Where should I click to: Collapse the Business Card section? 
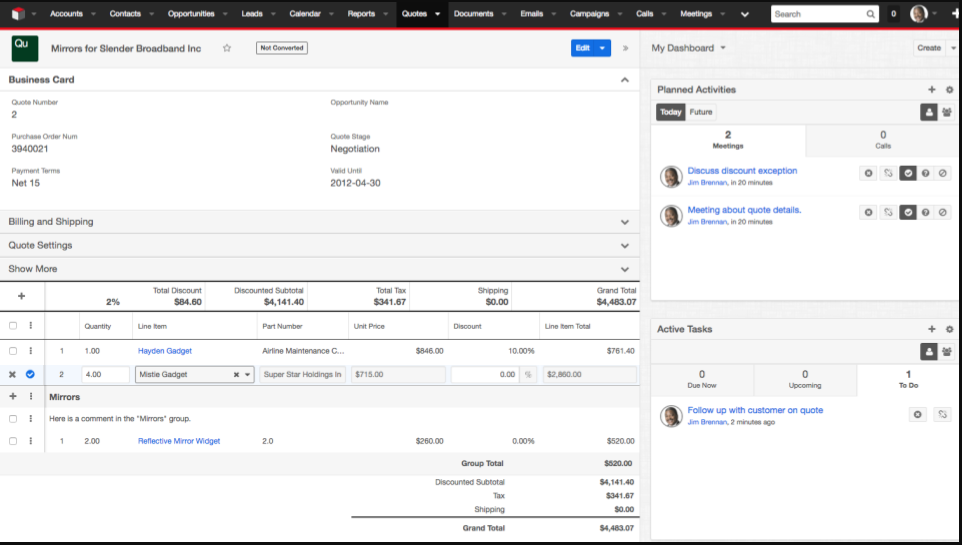624,80
